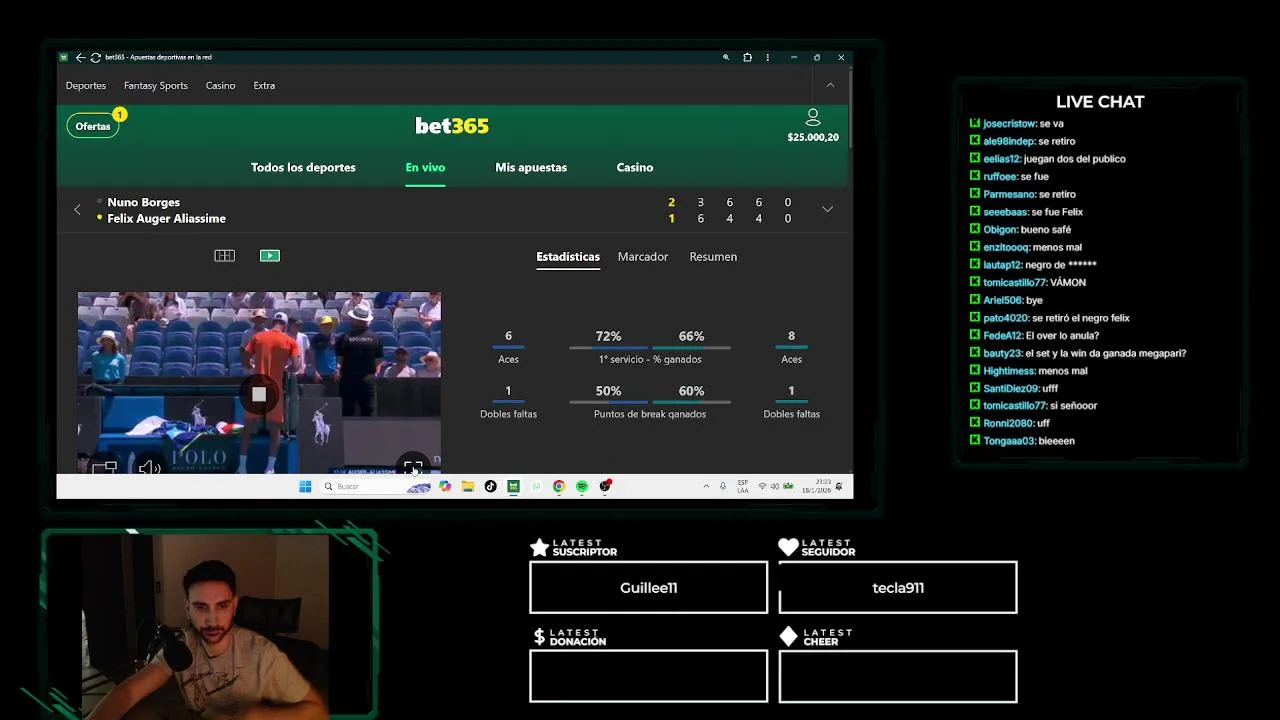Click the streamer webcam feed

pos(206,626)
